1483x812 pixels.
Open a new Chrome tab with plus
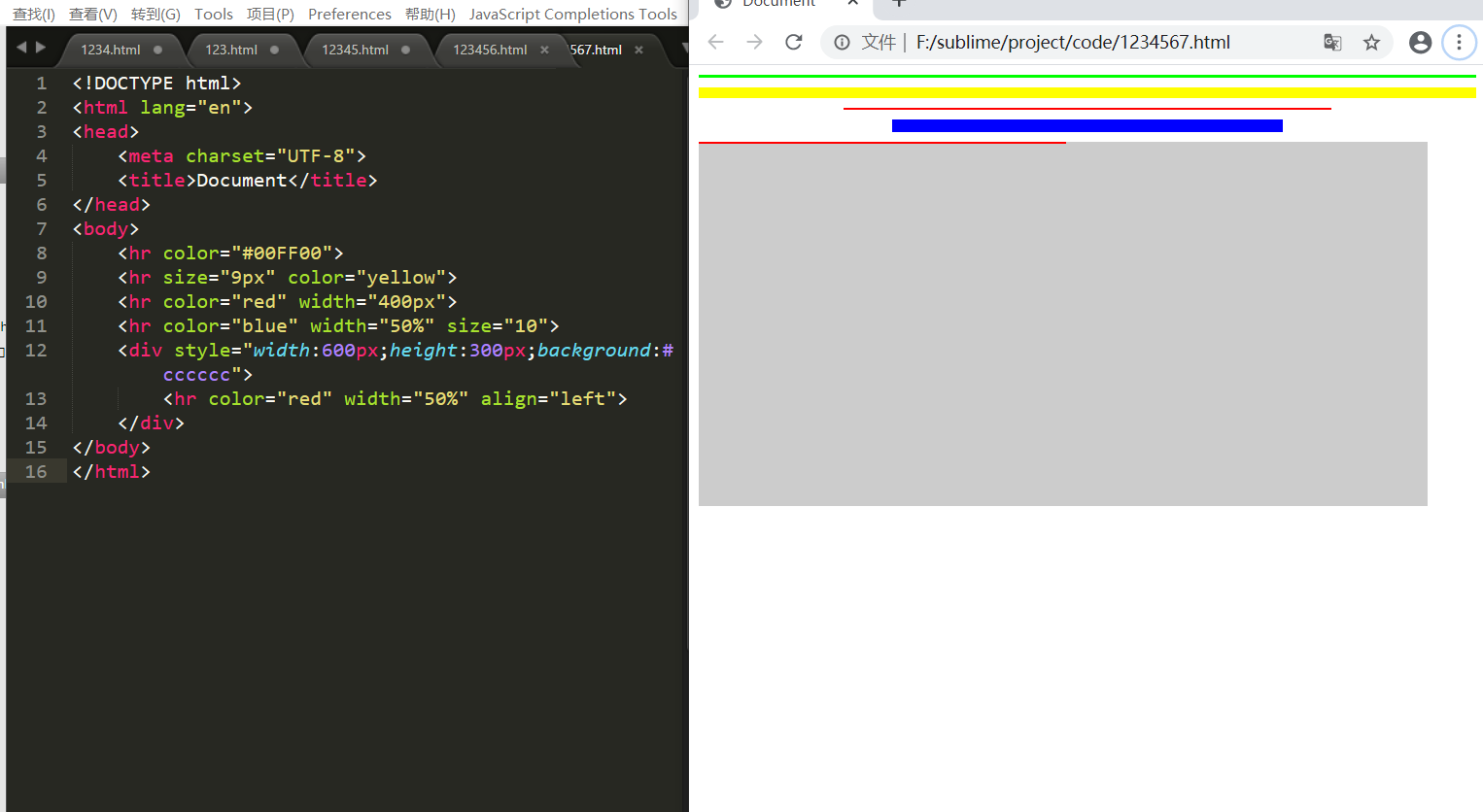899,3
